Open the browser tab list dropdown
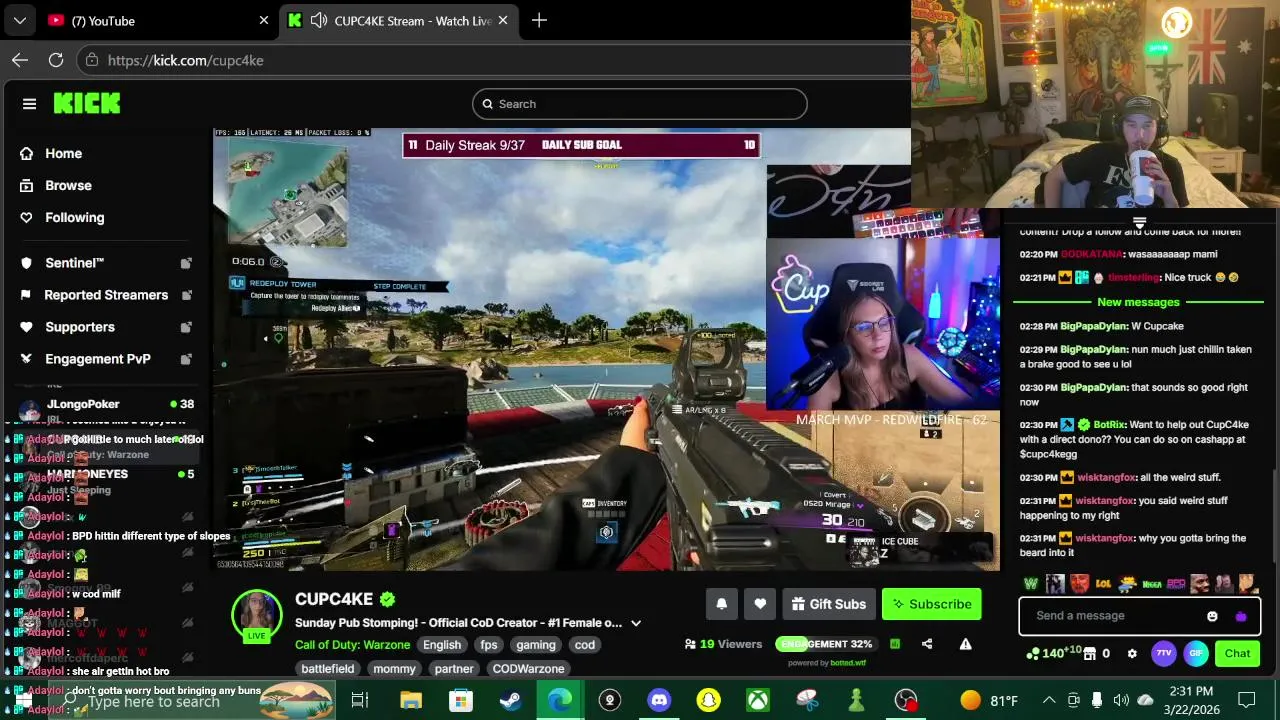Screen dimensions: 1280x720 tap(19, 20)
